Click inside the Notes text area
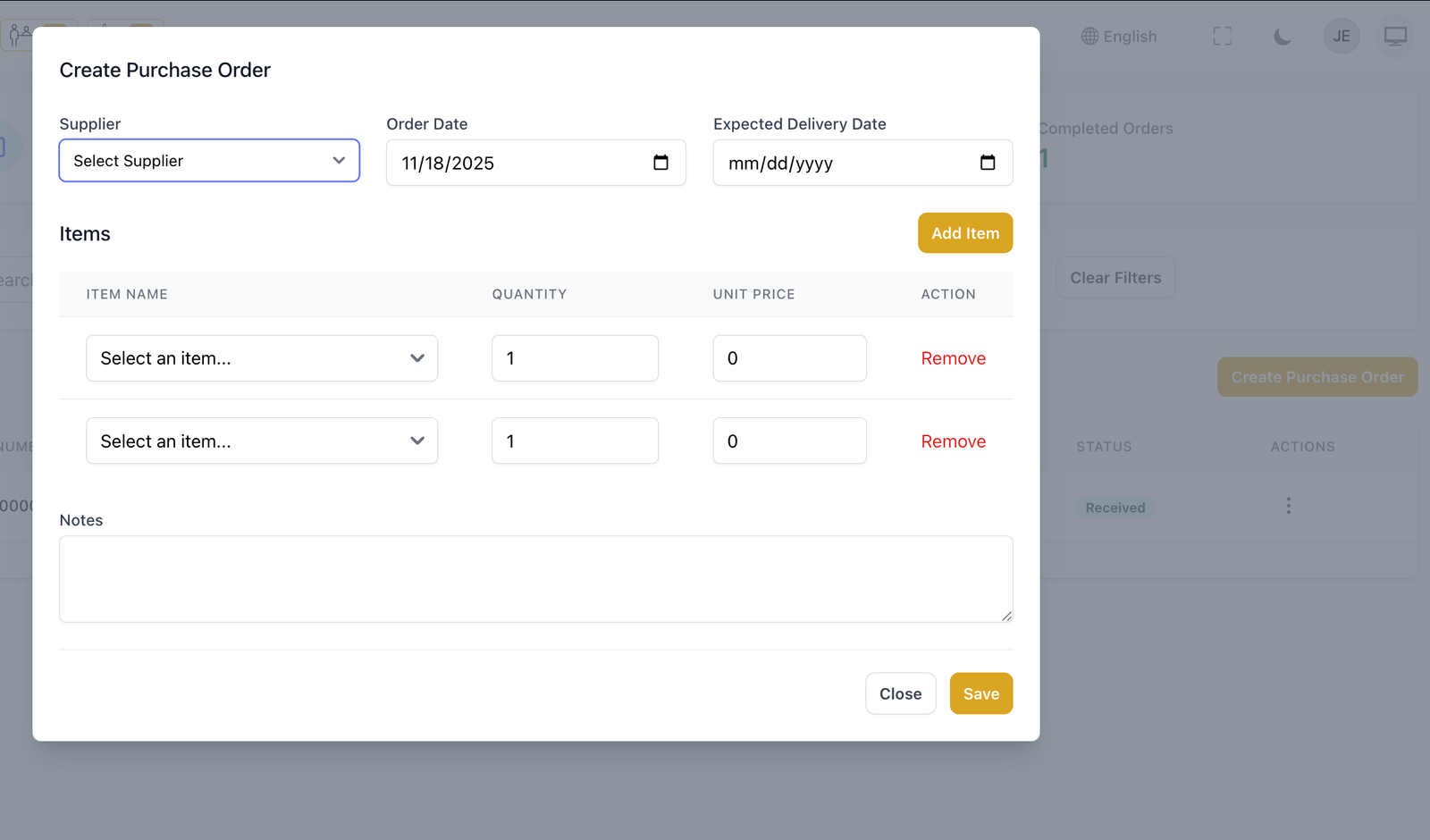1430x840 pixels. point(535,579)
